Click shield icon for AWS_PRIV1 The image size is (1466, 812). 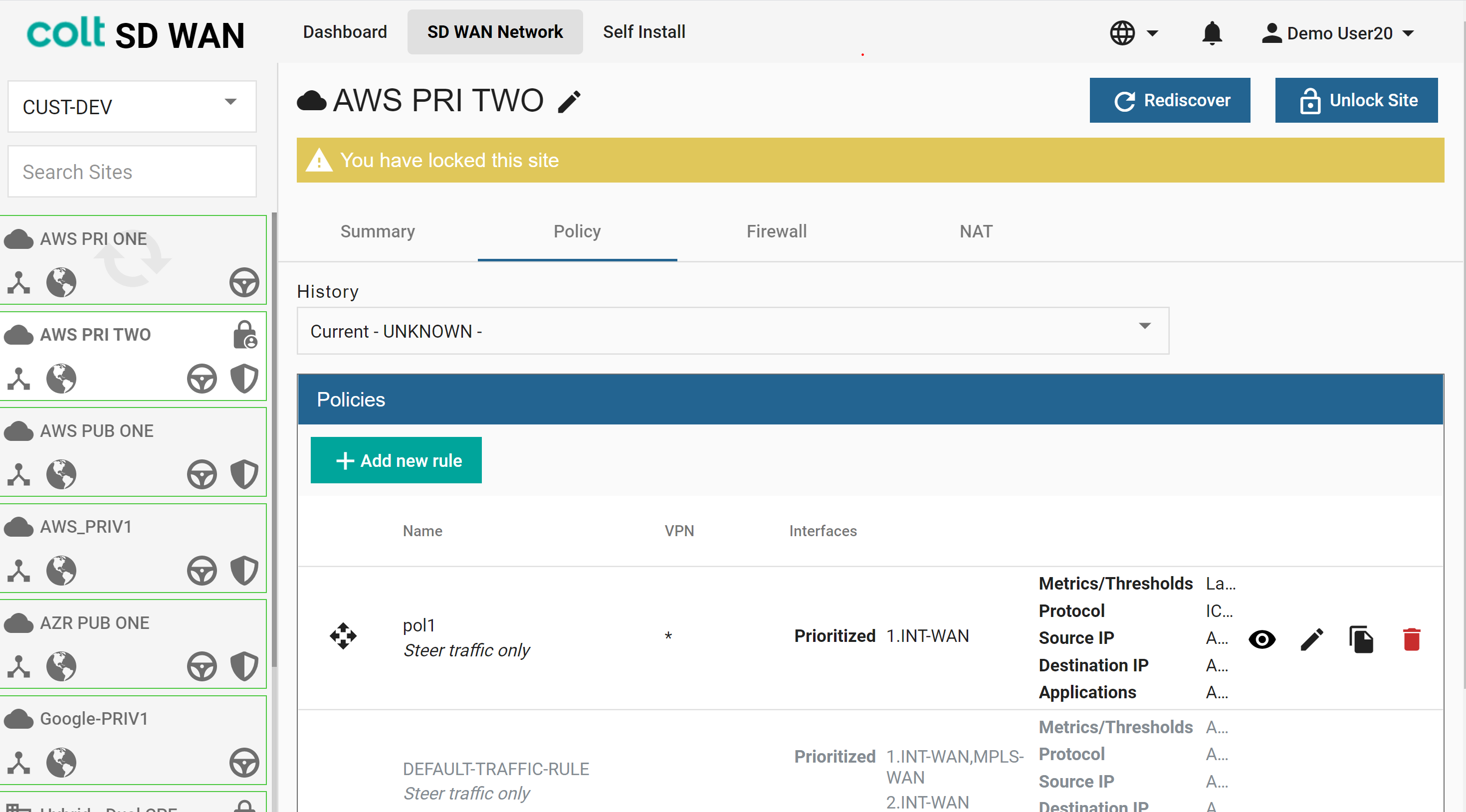pos(244,571)
